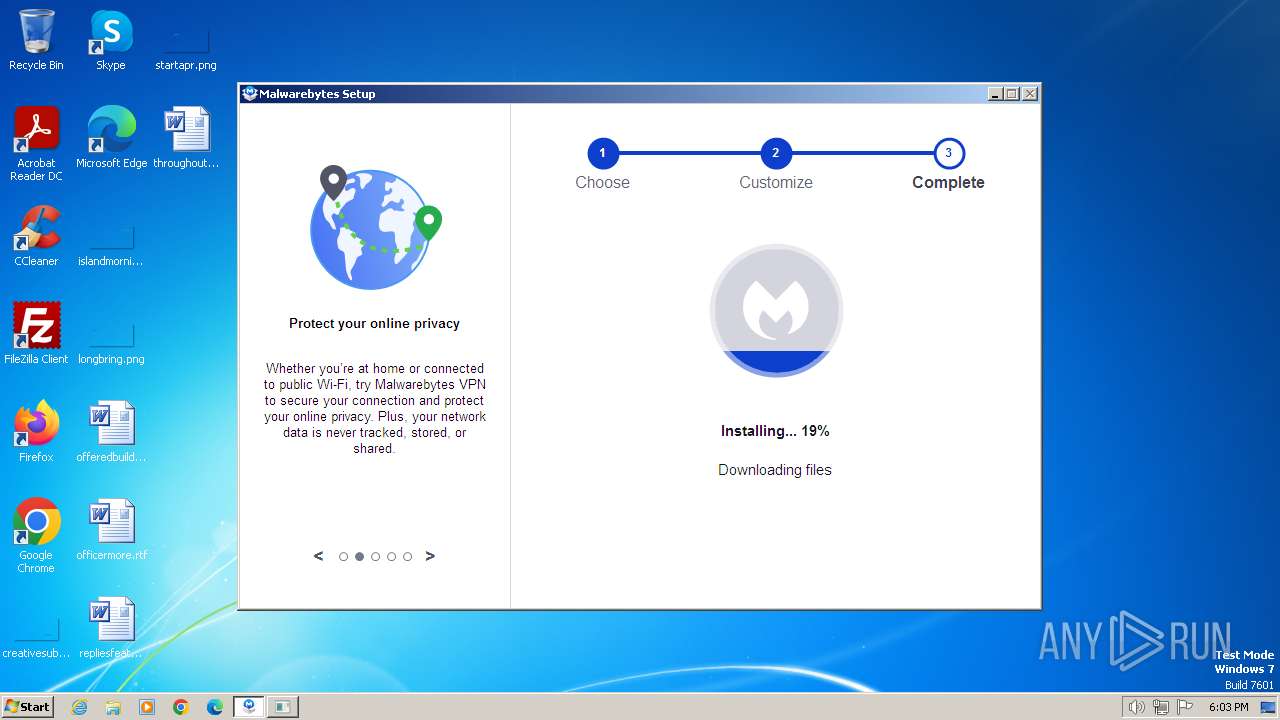Select the fourth carousel dot
Screen dimensions: 1280x720
(391, 557)
